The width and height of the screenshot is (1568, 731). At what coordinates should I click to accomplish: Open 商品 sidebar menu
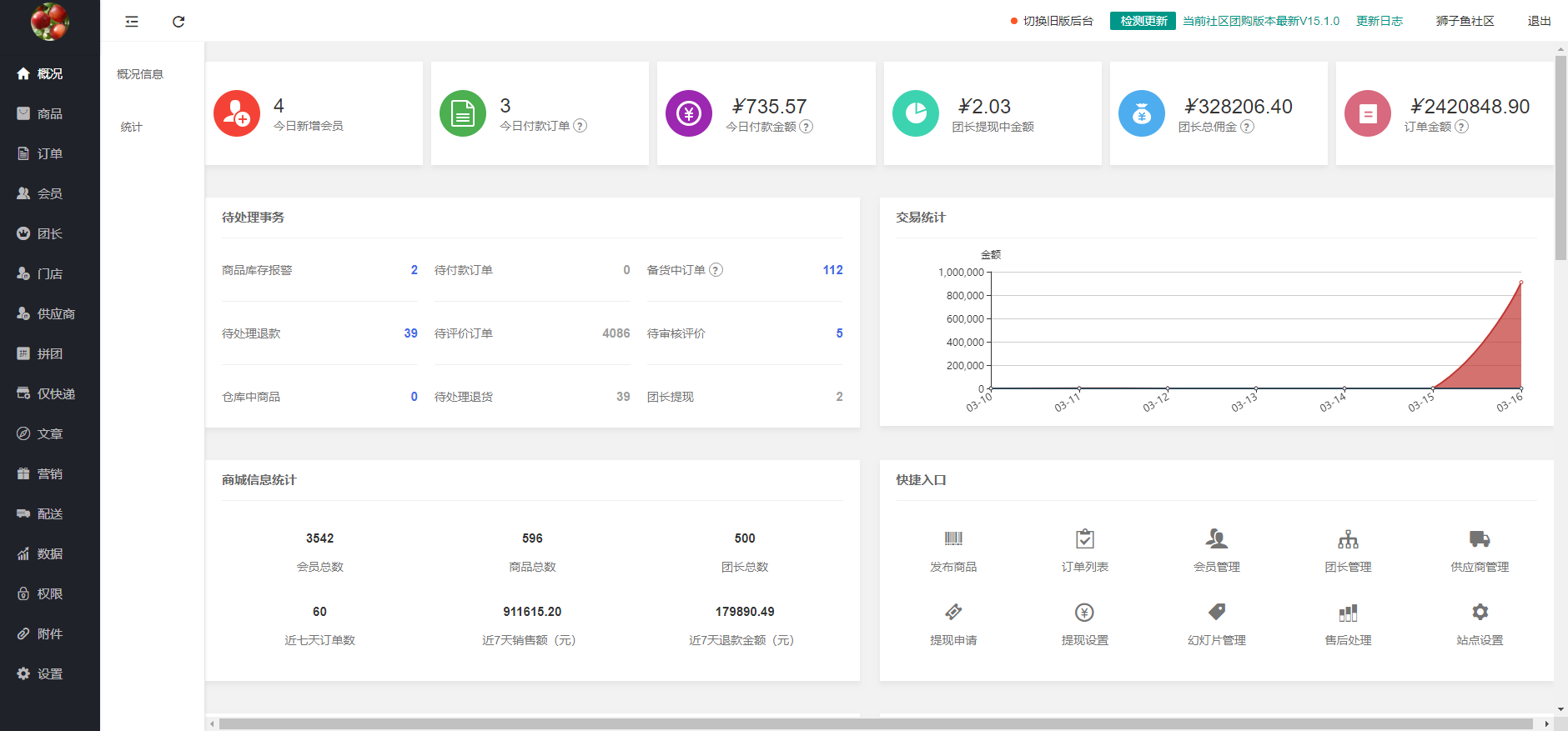pyautogui.click(x=50, y=113)
